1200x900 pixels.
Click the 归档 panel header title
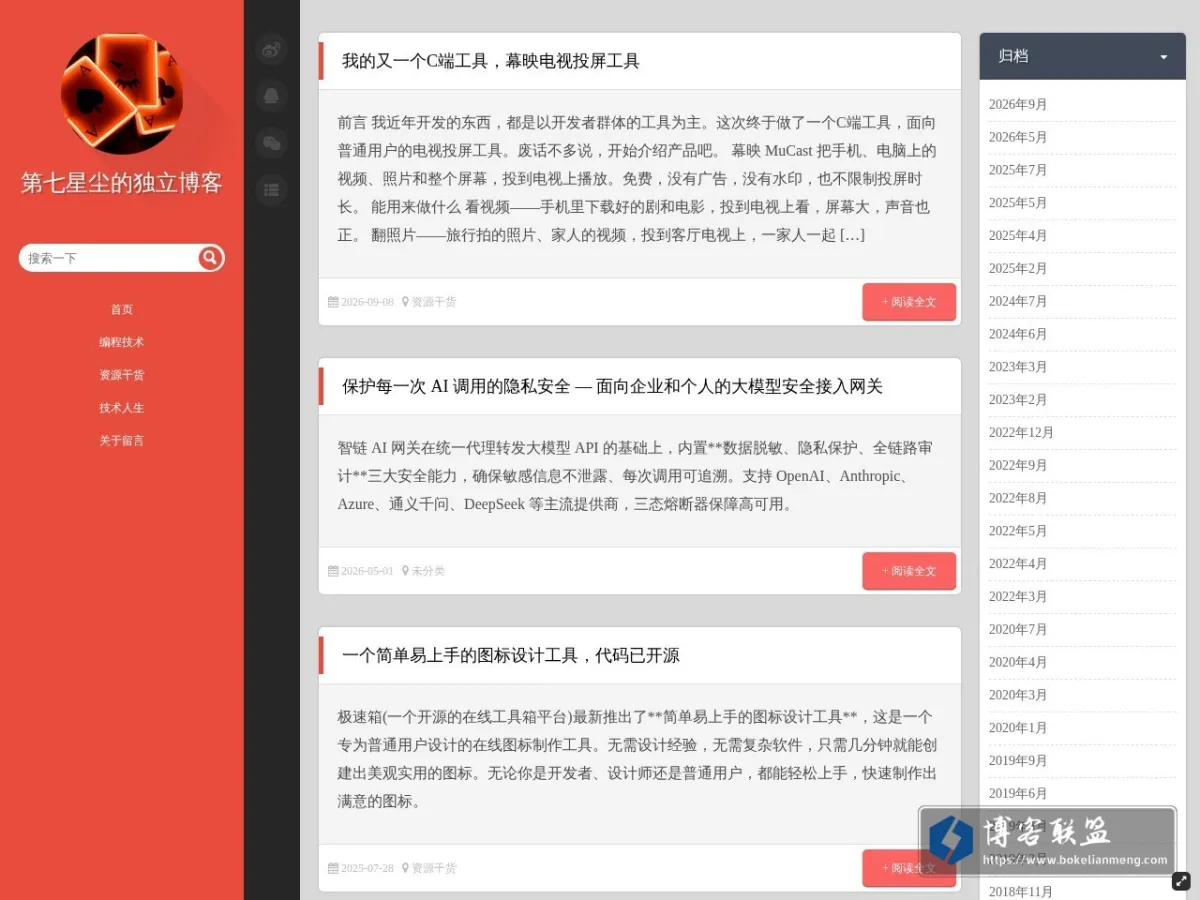point(1013,56)
